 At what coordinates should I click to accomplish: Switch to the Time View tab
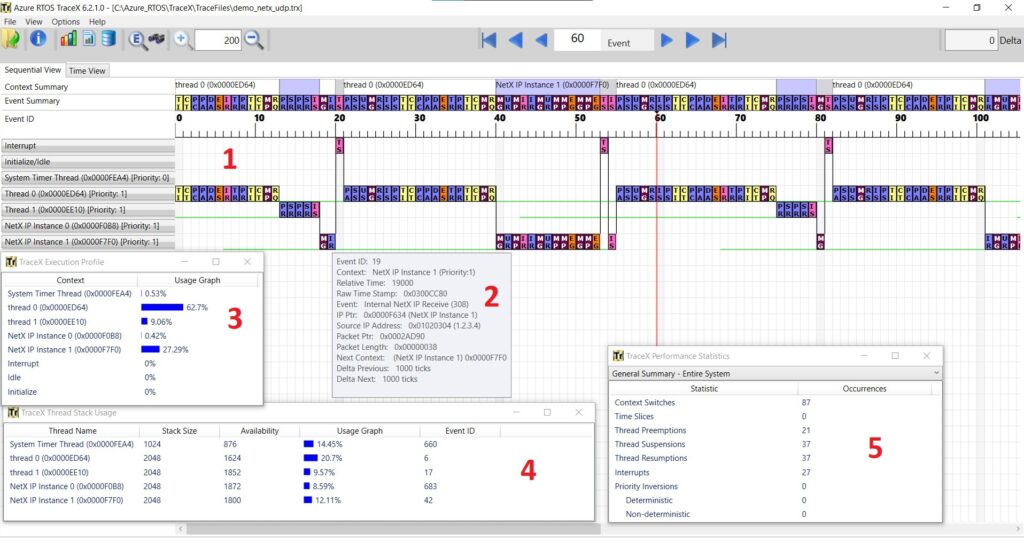87,71
